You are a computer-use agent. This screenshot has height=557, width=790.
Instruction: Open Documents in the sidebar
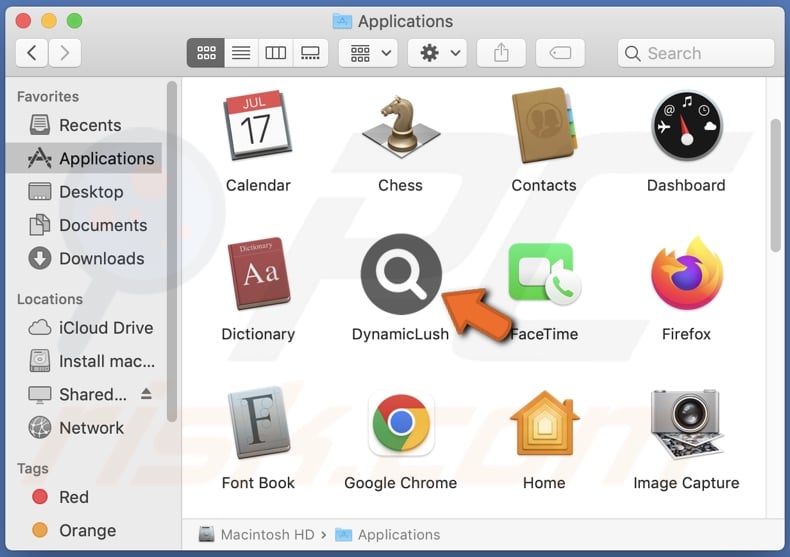[x=85, y=225]
